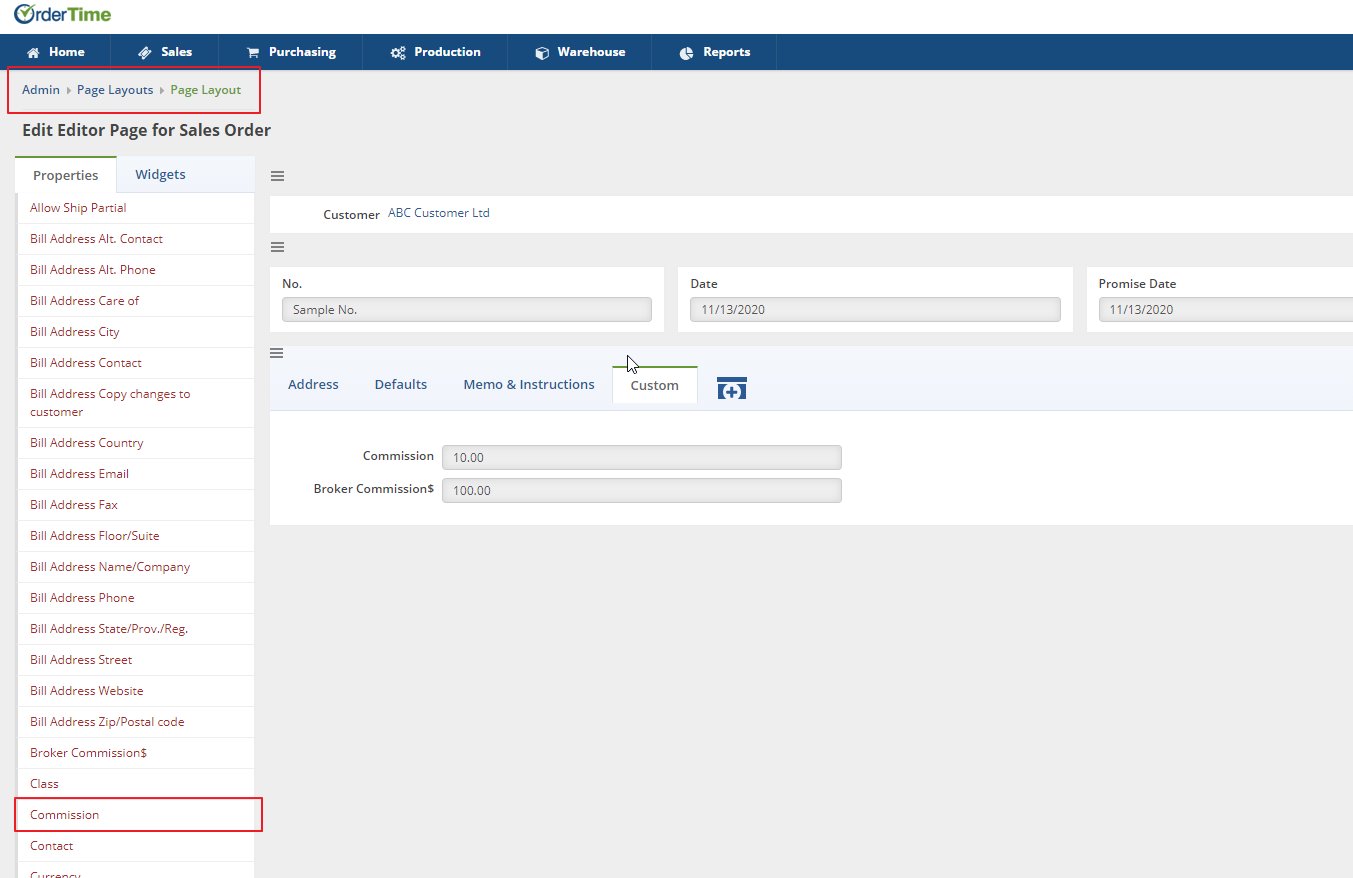Select Bill Address Floor/Suite property

click(136, 536)
